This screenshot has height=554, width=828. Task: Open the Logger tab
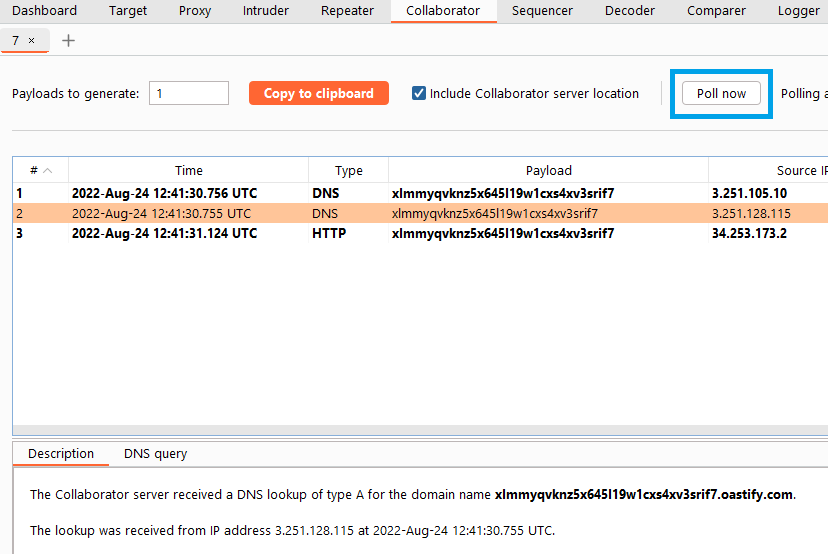(798, 11)
